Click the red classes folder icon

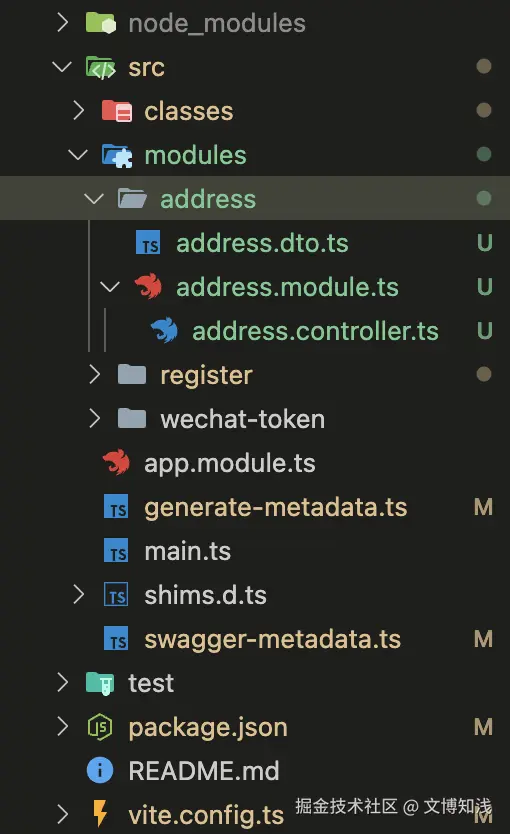point(117,111)
